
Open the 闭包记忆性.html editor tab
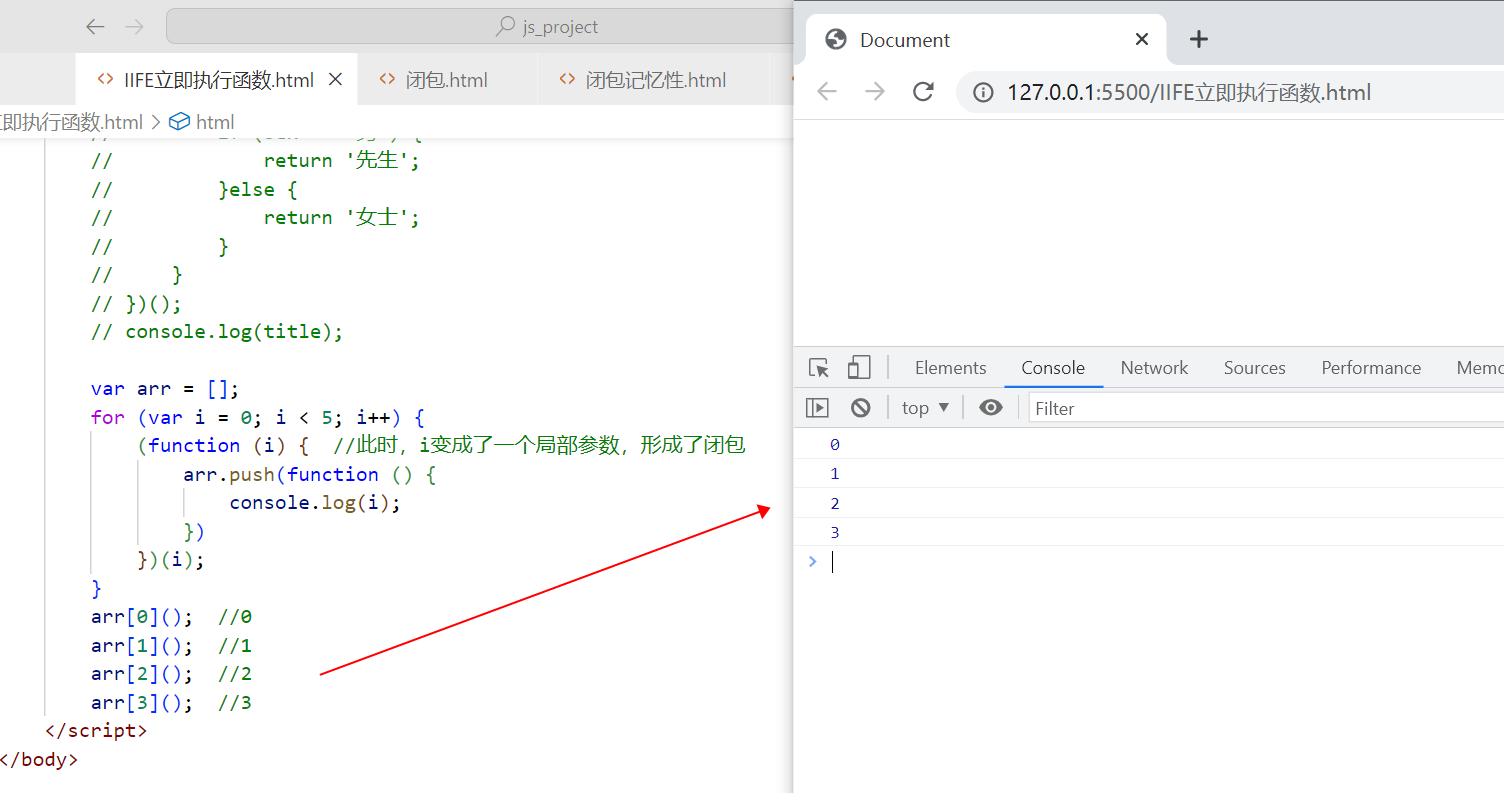pyautogui.click(x=655, y=80)
